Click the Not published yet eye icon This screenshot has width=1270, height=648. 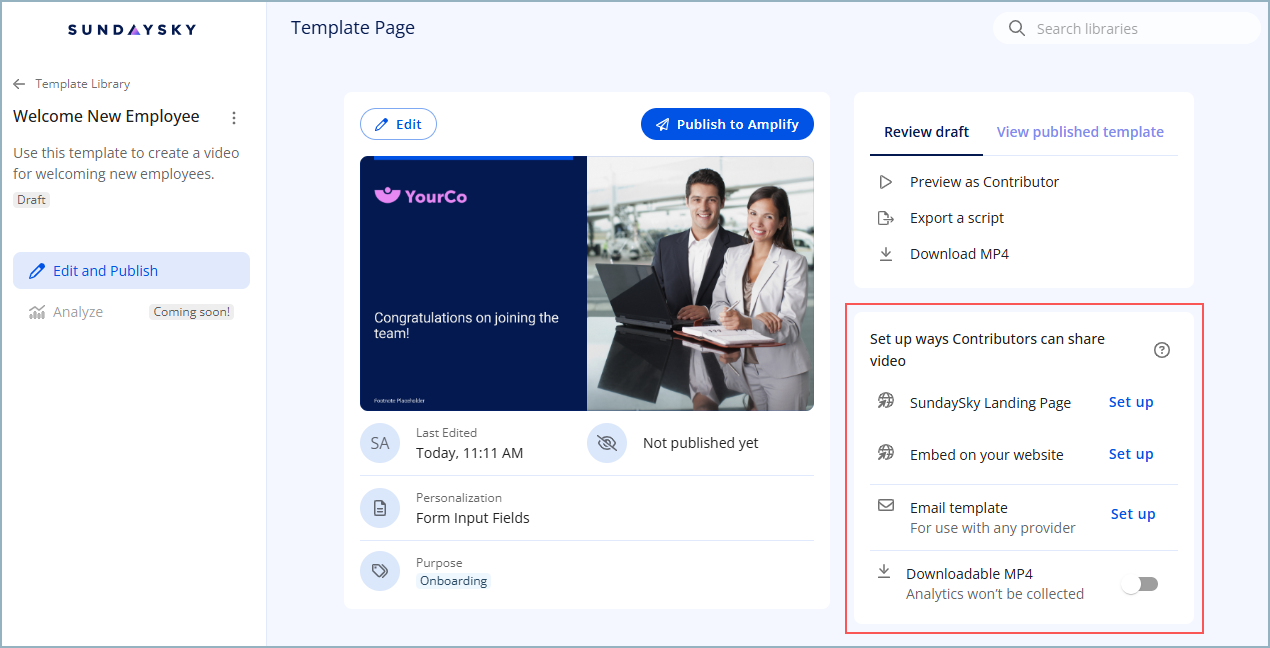[x=606, y=443]
